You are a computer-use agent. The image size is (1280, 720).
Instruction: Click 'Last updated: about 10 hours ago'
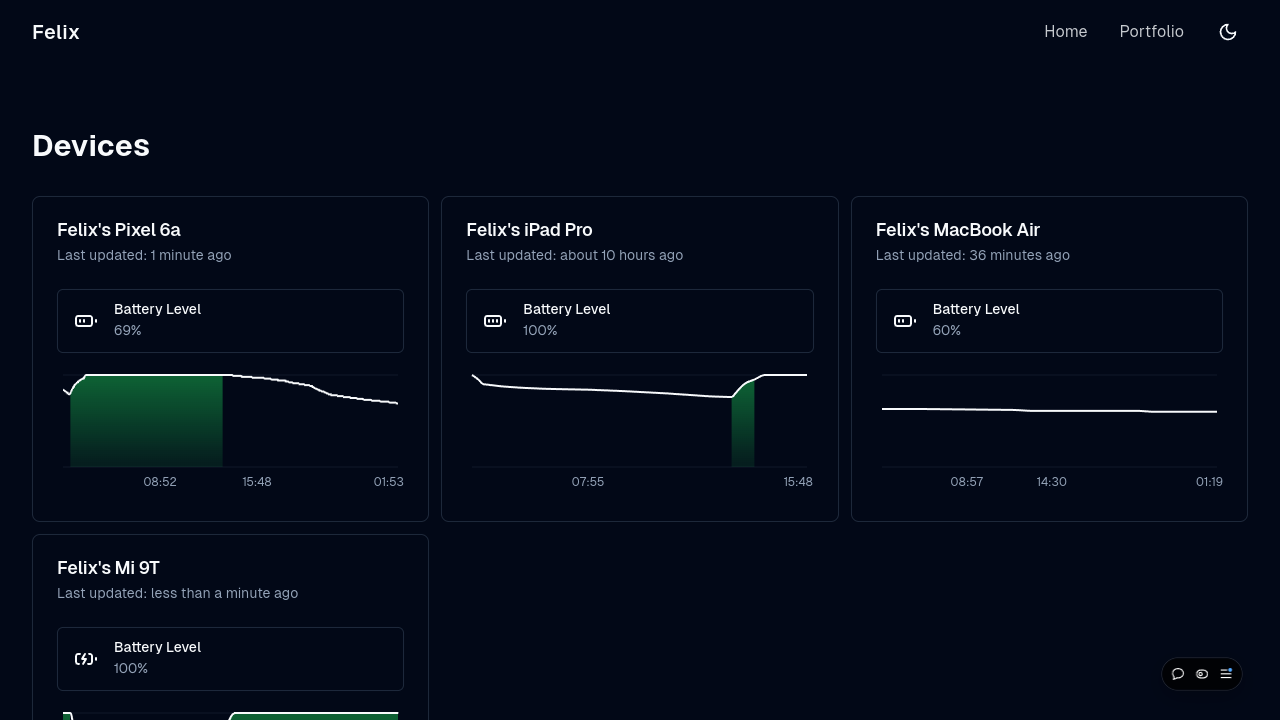tap(575, 255)
